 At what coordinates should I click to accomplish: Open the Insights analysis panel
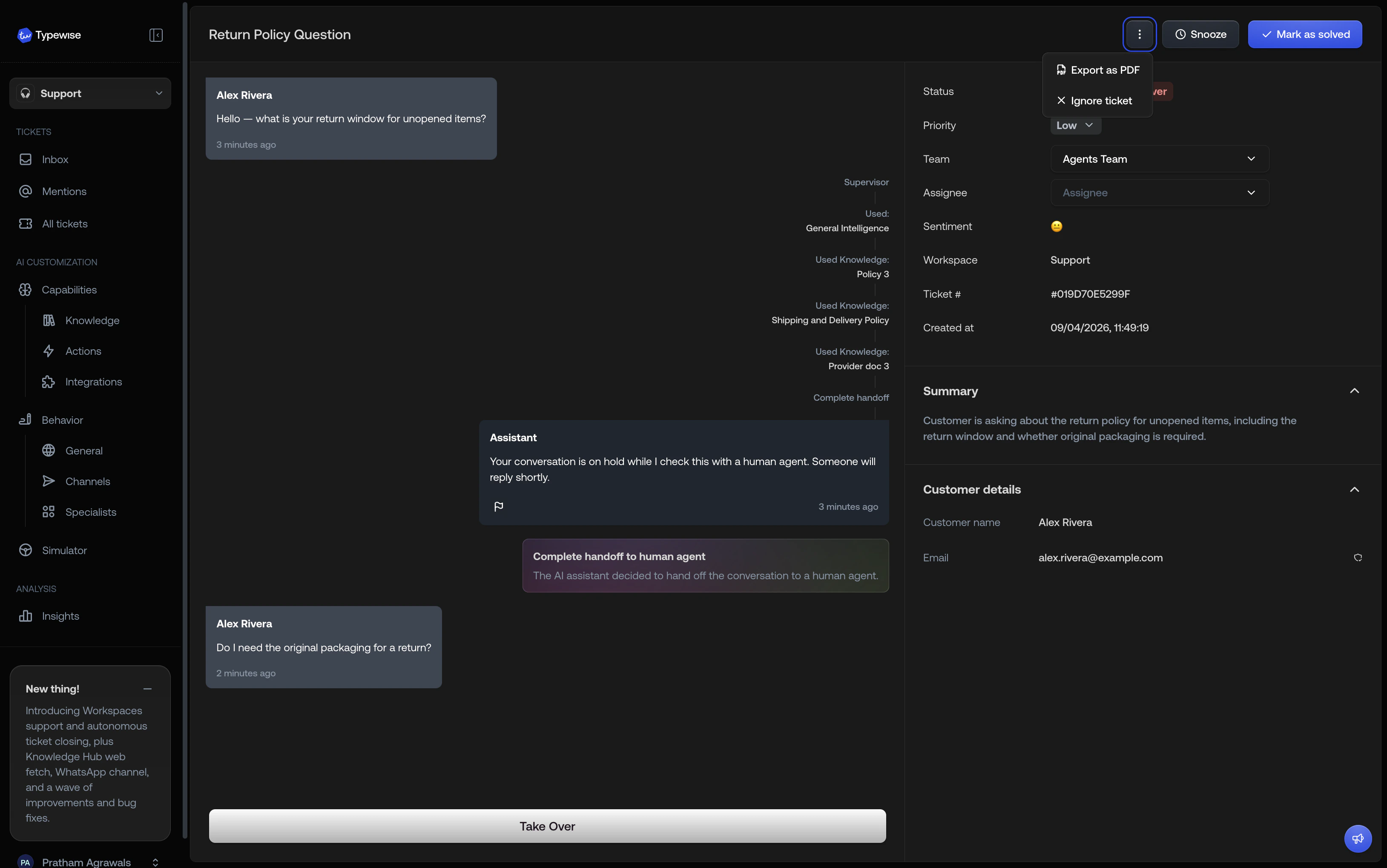pos(61,616)
